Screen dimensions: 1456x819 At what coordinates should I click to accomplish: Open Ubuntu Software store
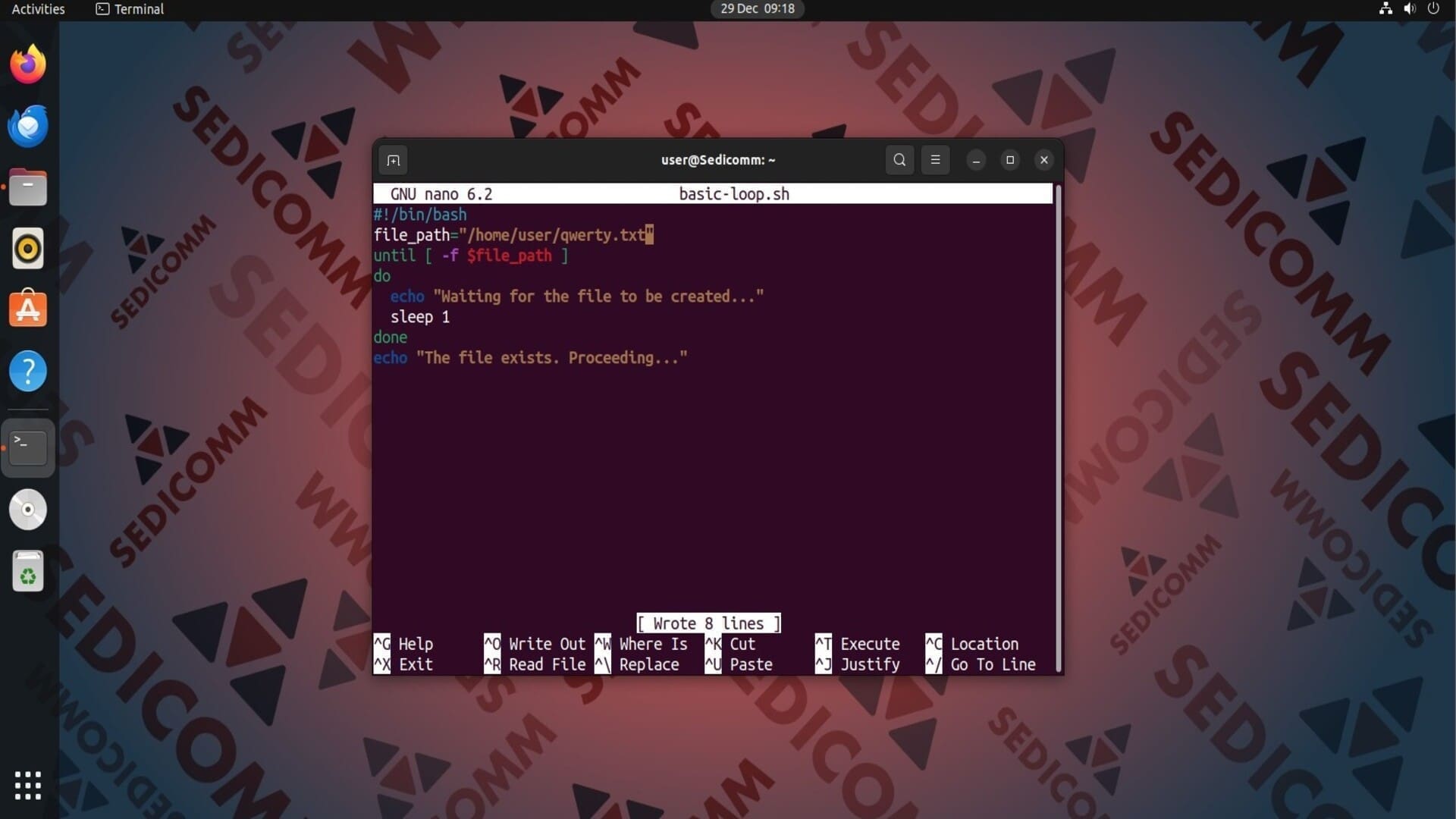28,309
